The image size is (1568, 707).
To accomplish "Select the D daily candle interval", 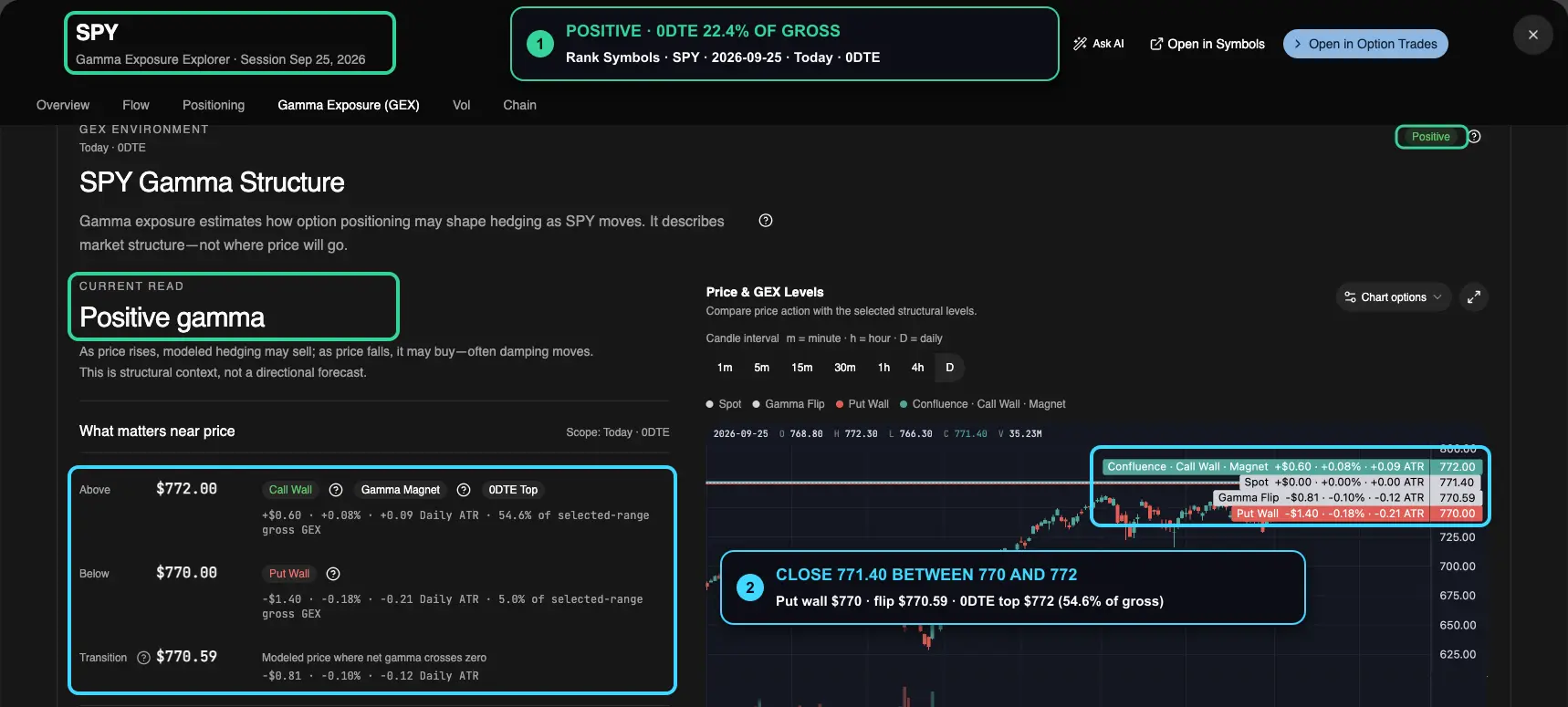I will tap(950, 368).
